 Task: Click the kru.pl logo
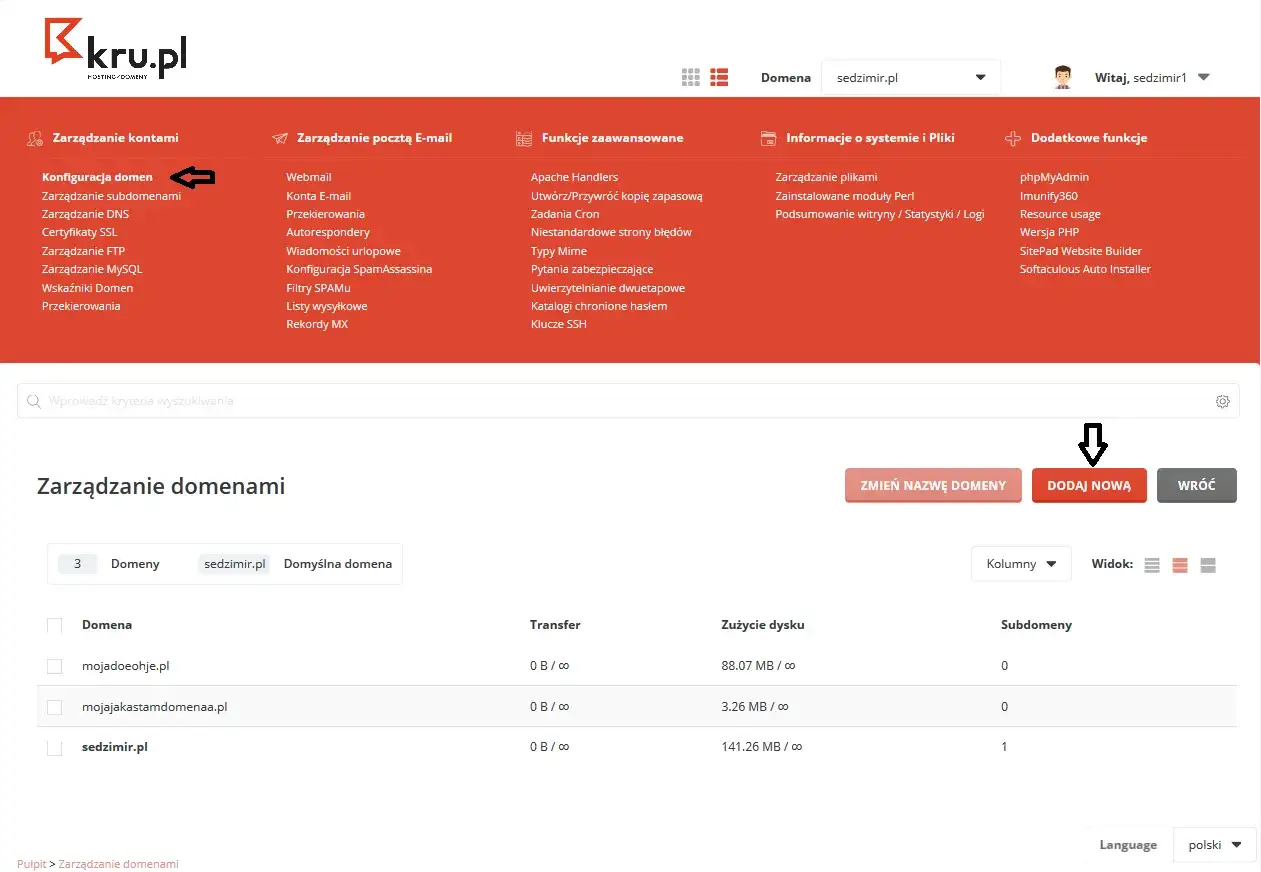click(115, 46)
